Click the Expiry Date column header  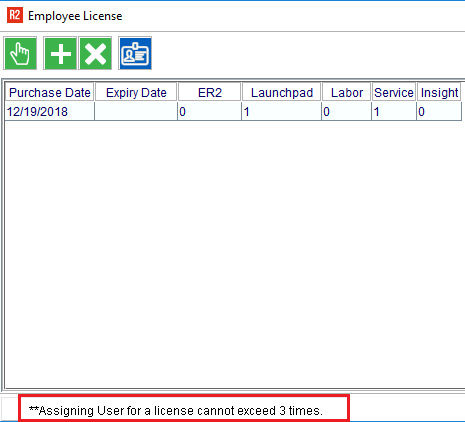coord(136,92)
